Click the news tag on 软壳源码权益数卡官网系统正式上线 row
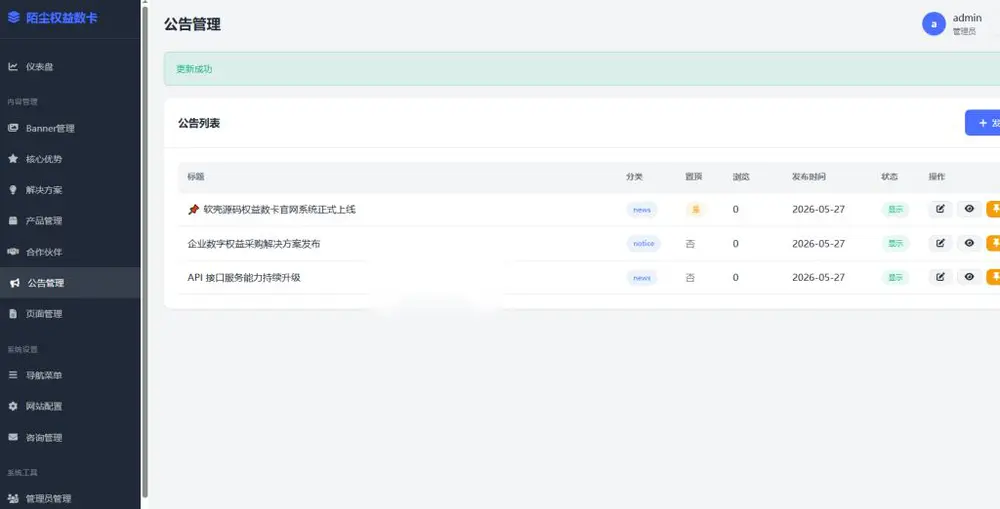 coord(642,209)
